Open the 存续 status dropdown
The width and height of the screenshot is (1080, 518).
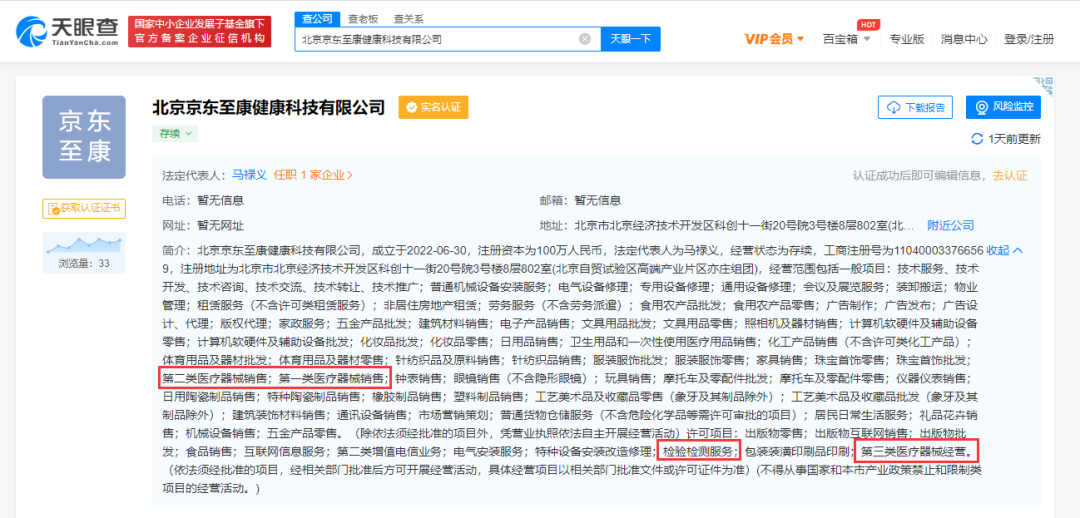point(174,132)
